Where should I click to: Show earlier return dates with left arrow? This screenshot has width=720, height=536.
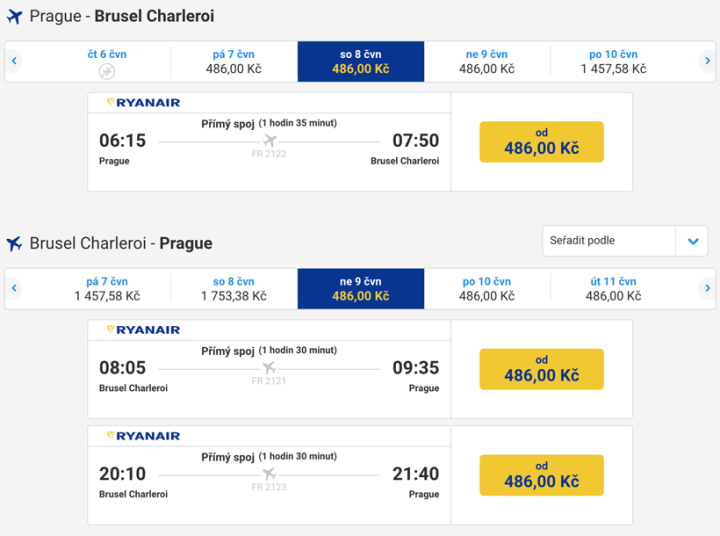(14, 288)
